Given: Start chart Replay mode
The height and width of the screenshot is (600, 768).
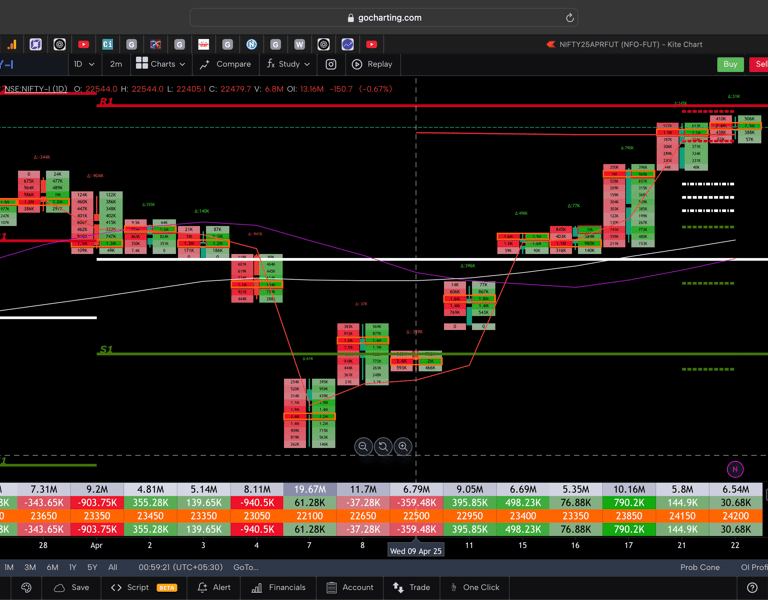Looking at the screenshot, I should coord(372,64).
